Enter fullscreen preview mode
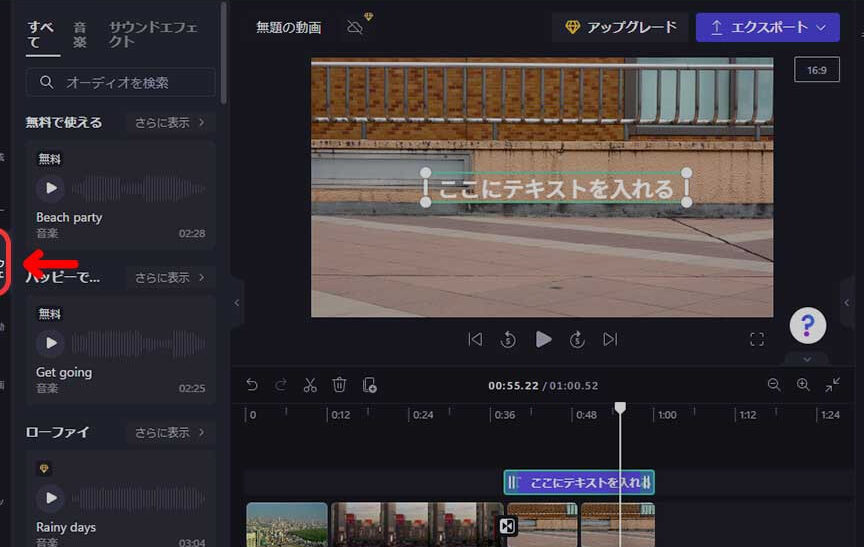The width and height of the screenshot is (864, 547). pyautogui.click(x=757, y=339)
